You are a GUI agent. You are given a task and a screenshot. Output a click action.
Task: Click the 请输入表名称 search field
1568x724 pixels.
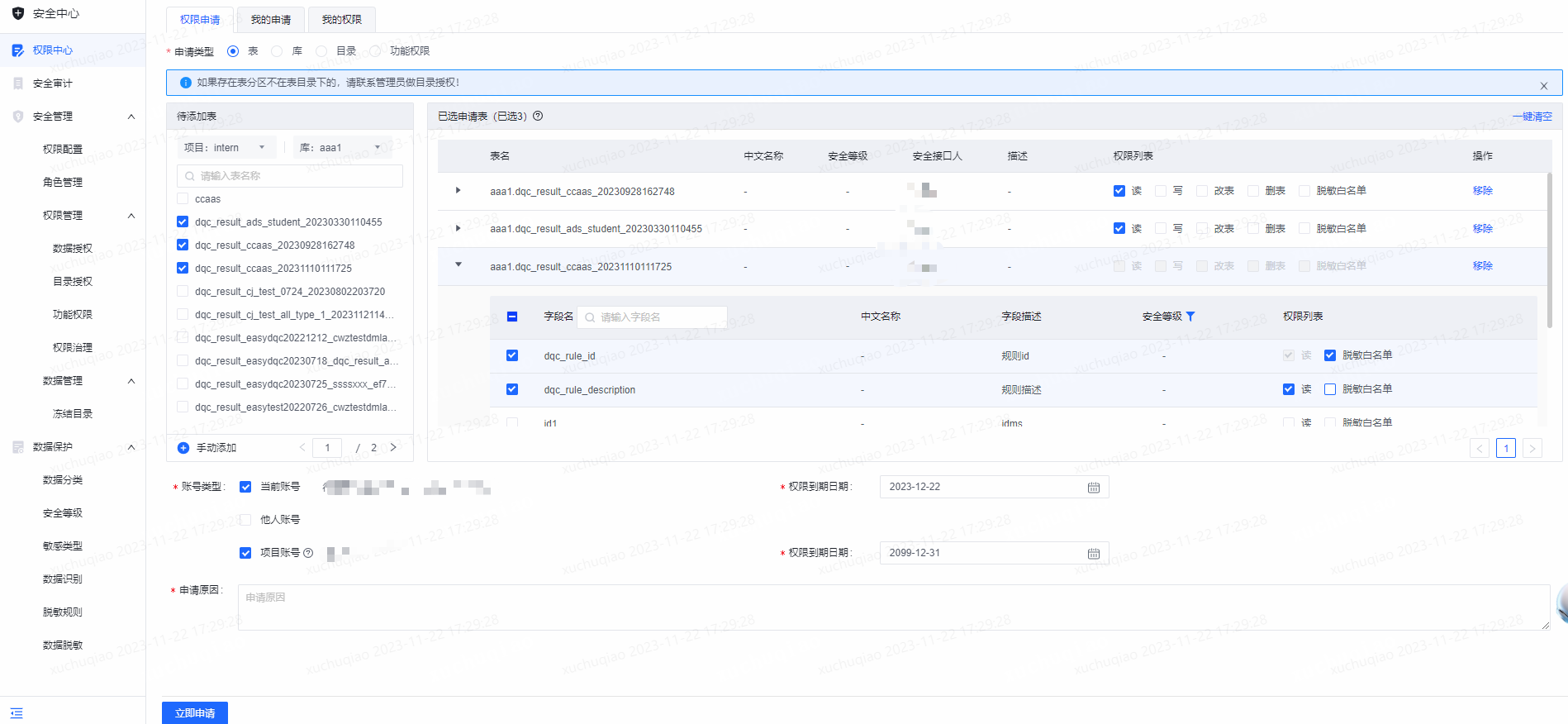[x=290, y=176]
